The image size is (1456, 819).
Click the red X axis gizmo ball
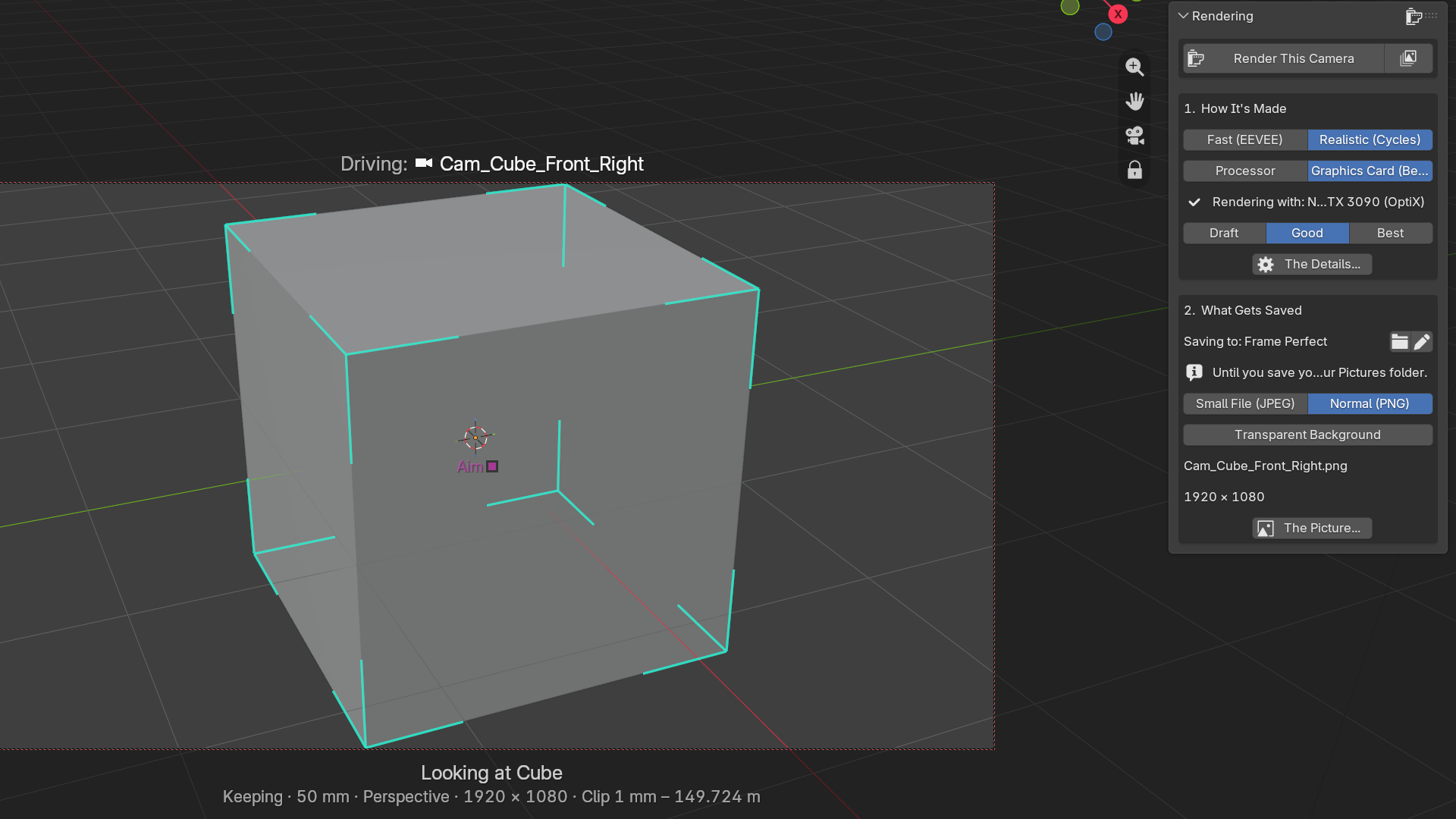pyautogui.click(x=1118, y=14)
